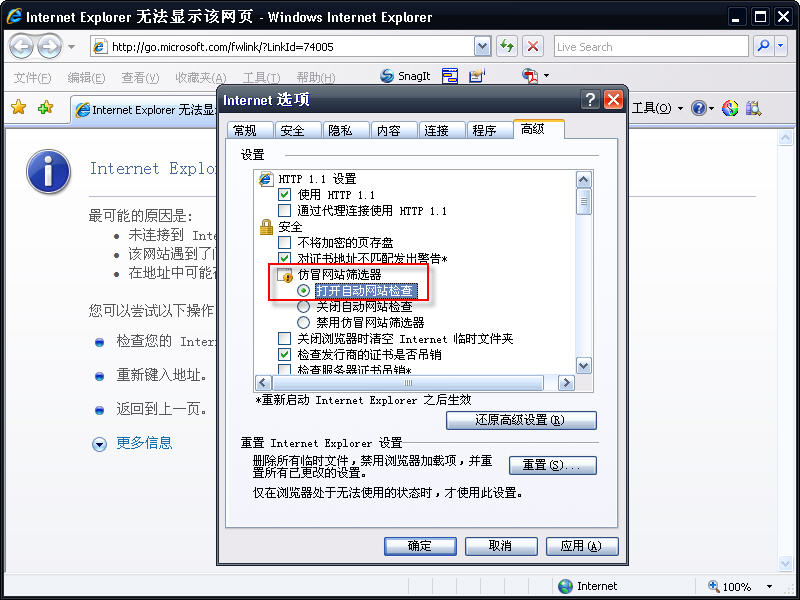Image resolution: width=800 pixels, height=600 pixels.
Task: Click the settings list vertical scrollbar thumb
Action: pos(584,202)
